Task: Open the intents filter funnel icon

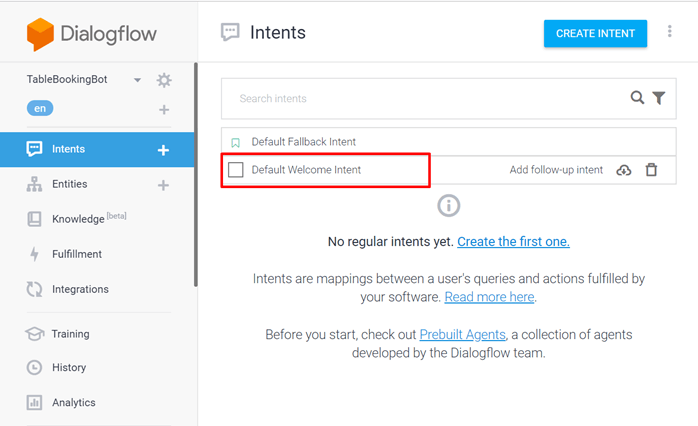Action: (x=659, y=98)
